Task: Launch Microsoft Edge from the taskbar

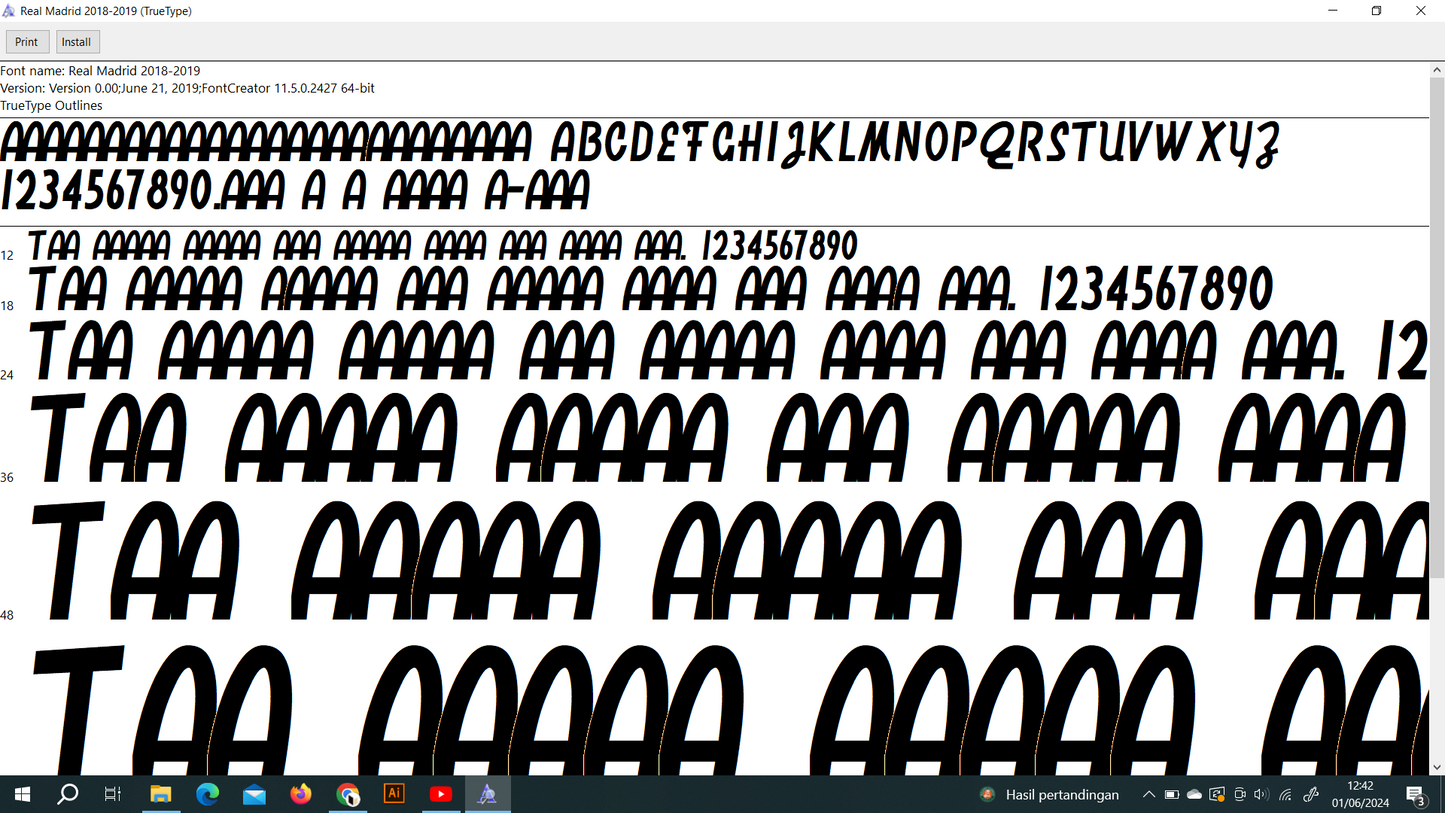Action: tap(207, 795)
